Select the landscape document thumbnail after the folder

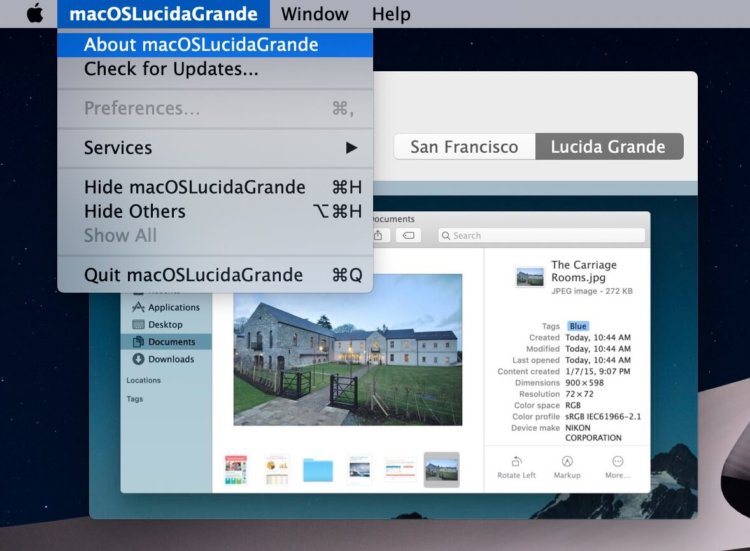coord(359,468)
